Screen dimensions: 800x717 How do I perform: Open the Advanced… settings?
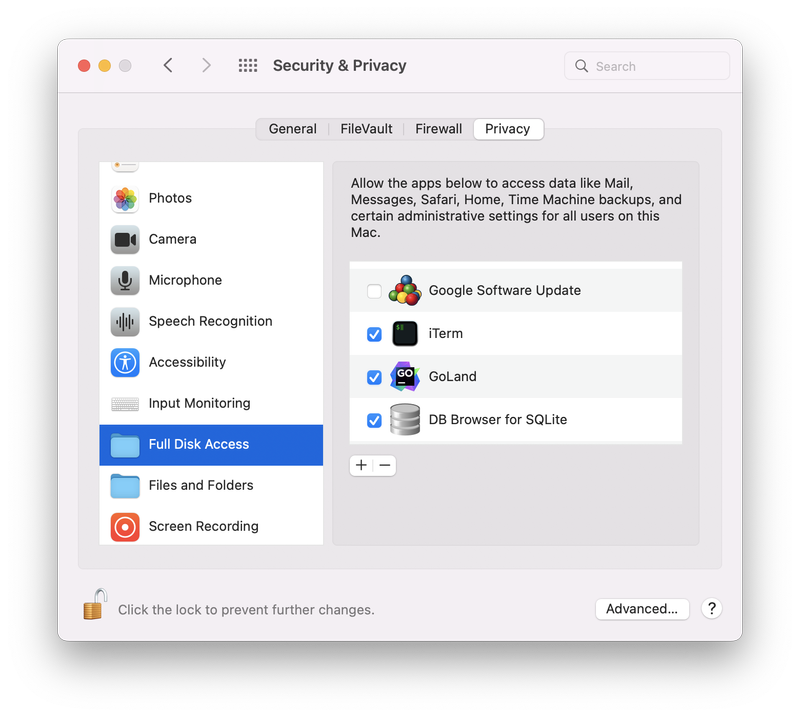[x=642, y=609]
